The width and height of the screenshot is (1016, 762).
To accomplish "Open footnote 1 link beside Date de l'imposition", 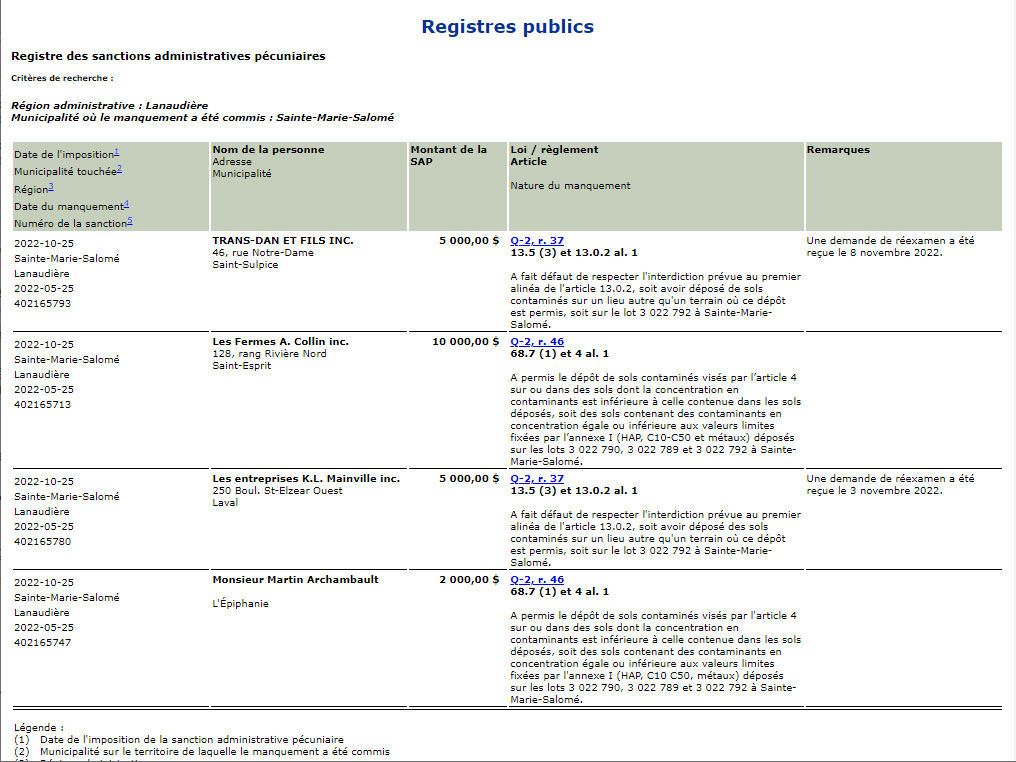I will pyautogui.click(x=117, y=152).
